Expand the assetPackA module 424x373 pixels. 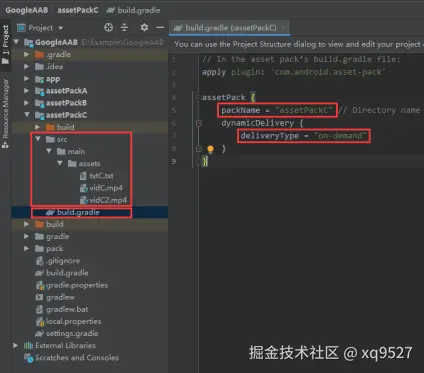pyautogui.click(x=27, y=90)
